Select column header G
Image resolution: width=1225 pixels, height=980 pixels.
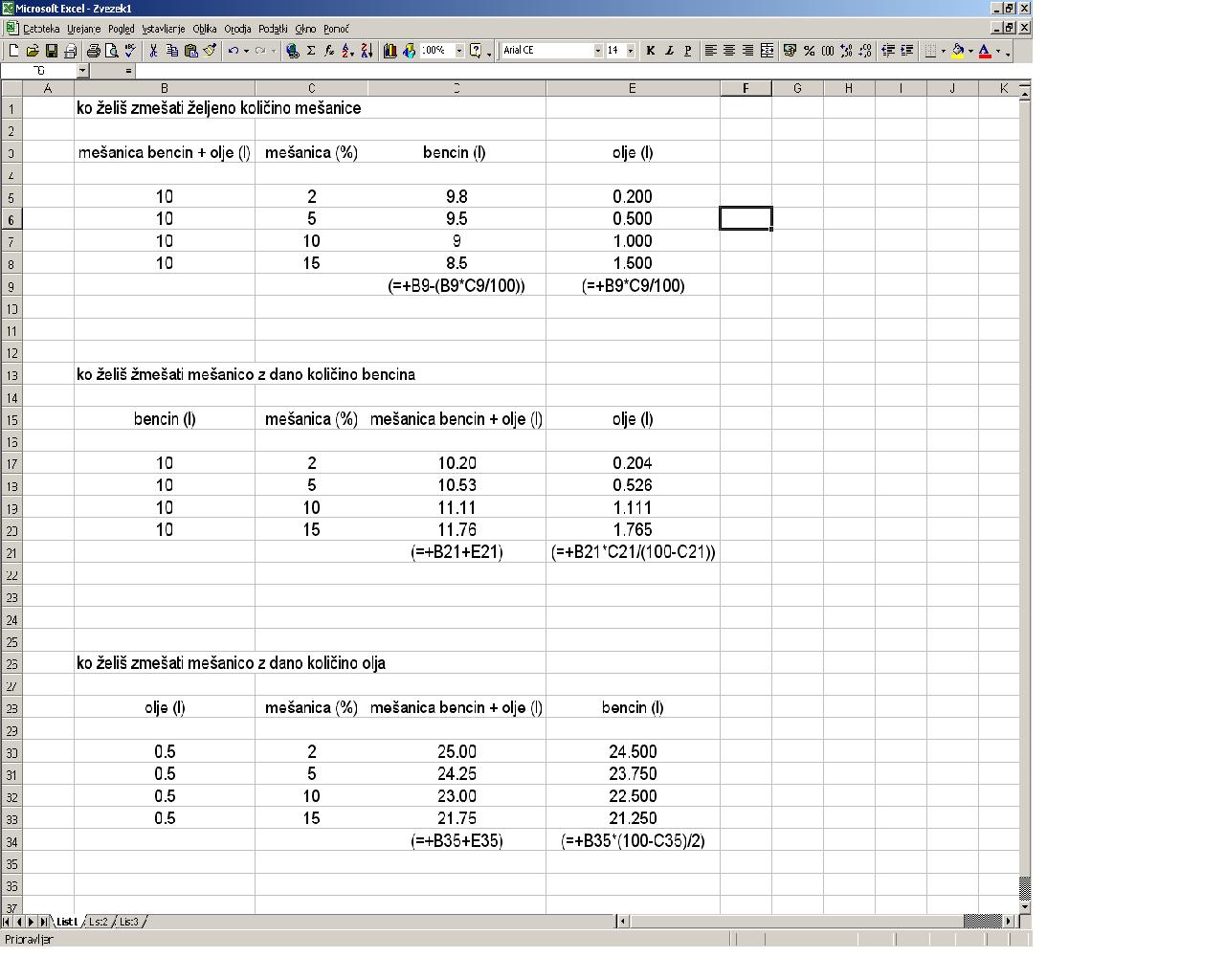797,88
